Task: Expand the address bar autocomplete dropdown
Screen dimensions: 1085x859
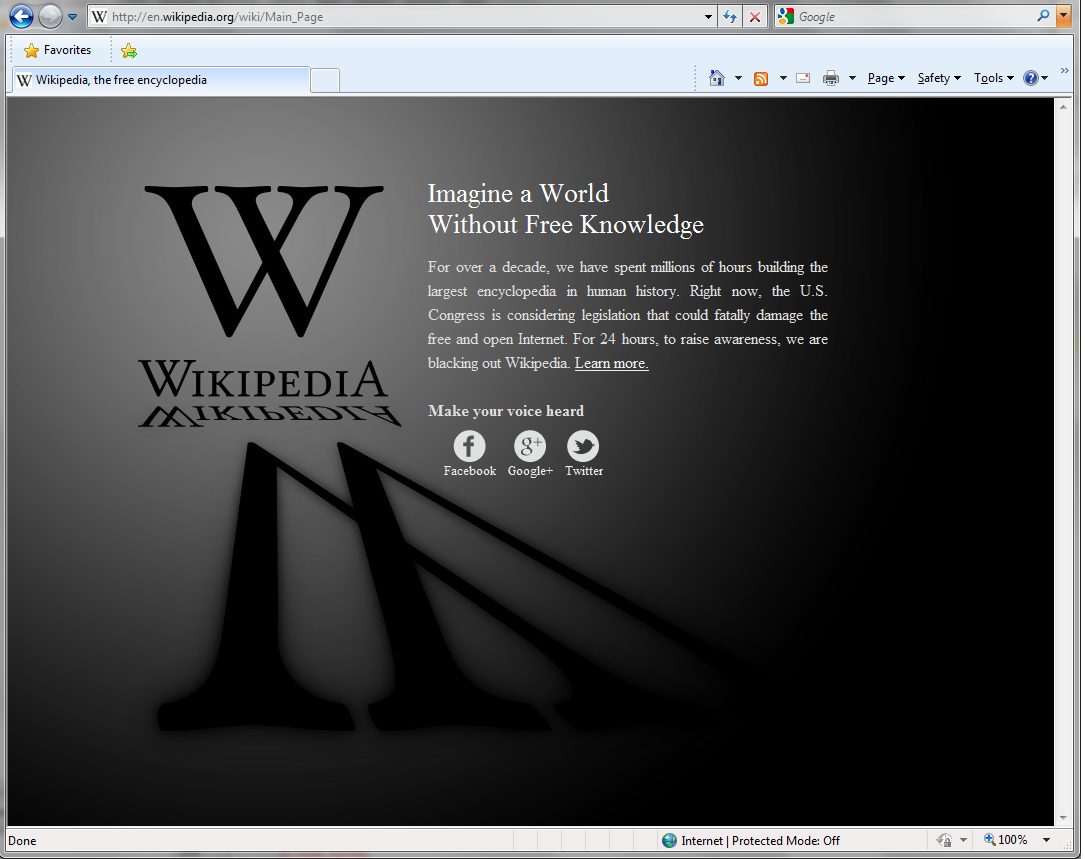Action: tap(708, 17)
